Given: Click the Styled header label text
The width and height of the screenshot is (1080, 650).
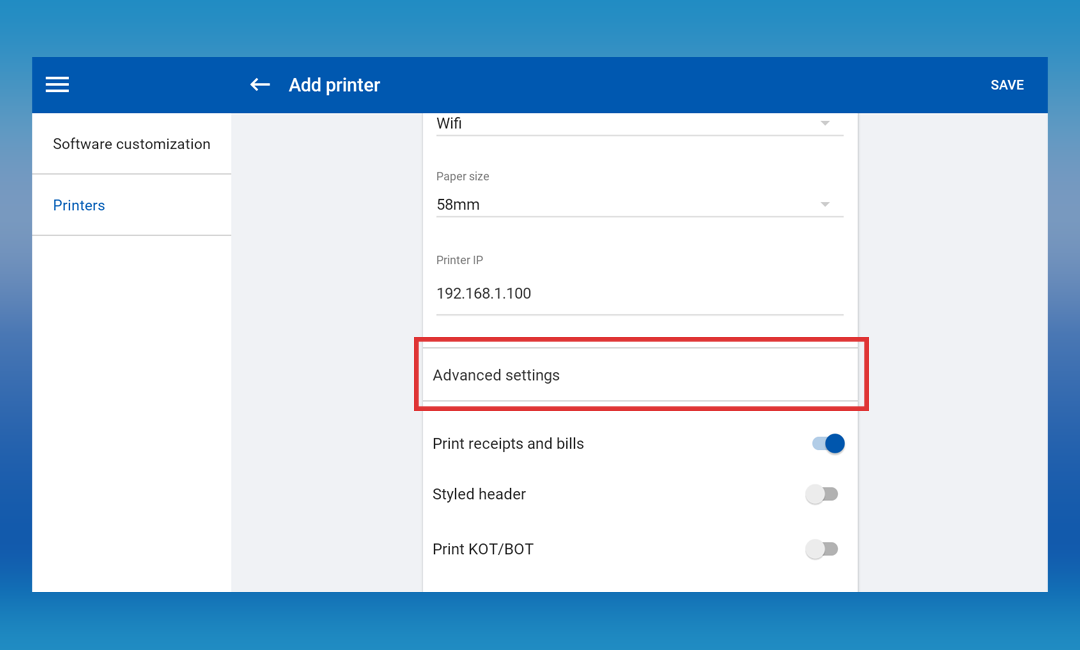Looking at the screenshot, I should 479,494.
